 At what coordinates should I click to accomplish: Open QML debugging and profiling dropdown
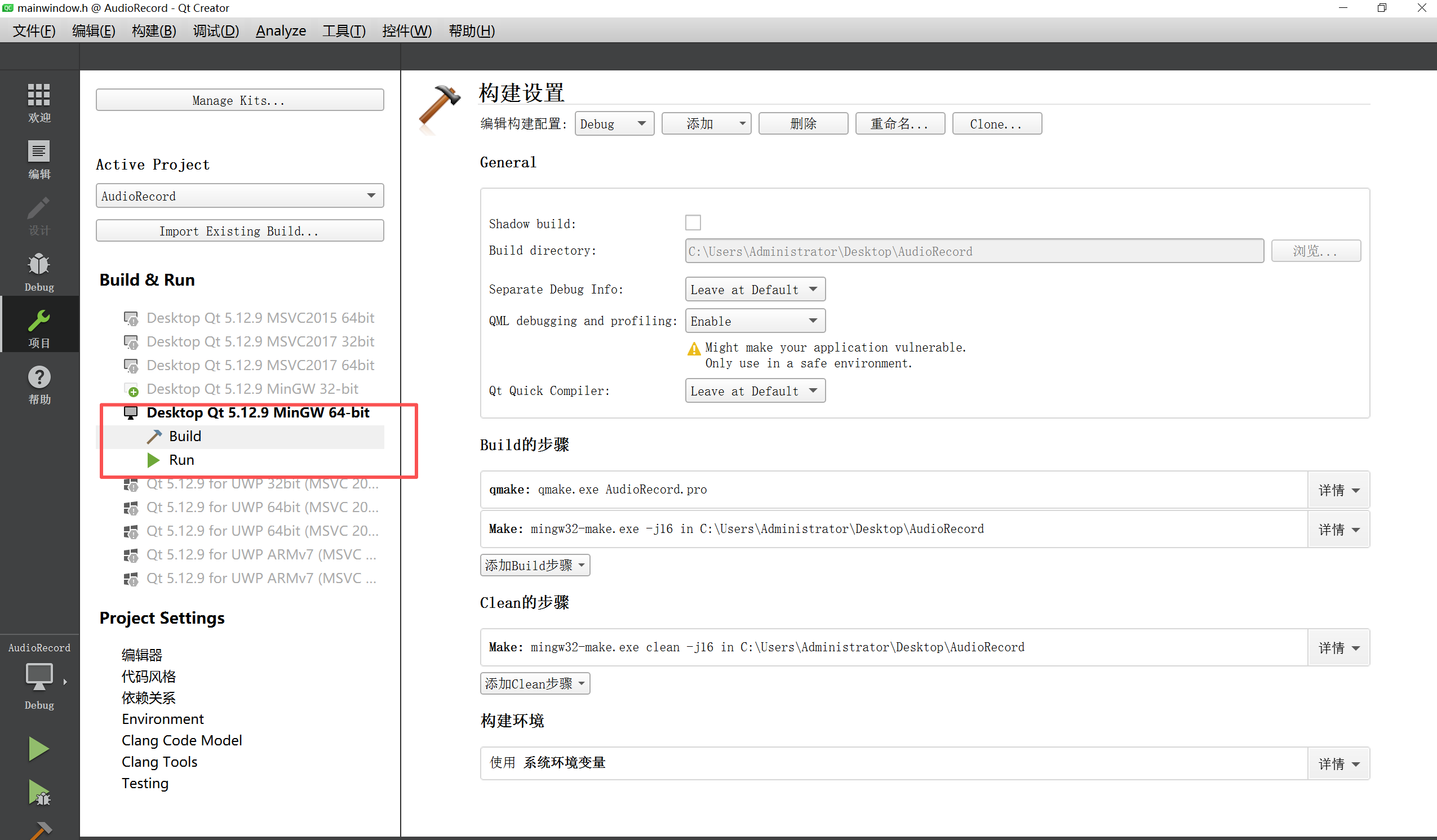click(755, 321)
